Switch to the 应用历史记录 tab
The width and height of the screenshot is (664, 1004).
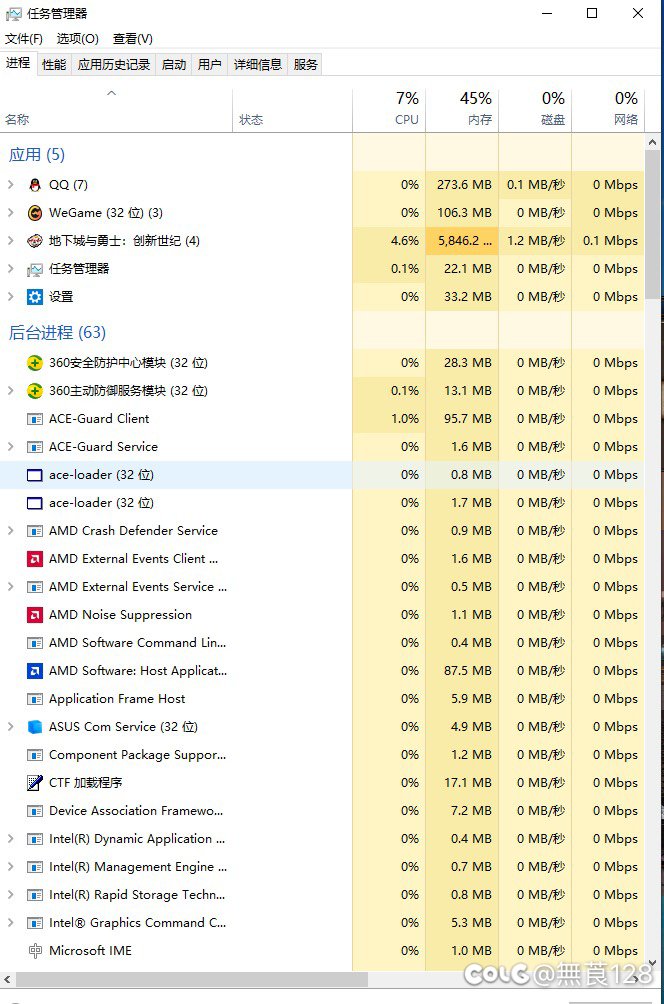pyautogui.click(x=114, y=65)
